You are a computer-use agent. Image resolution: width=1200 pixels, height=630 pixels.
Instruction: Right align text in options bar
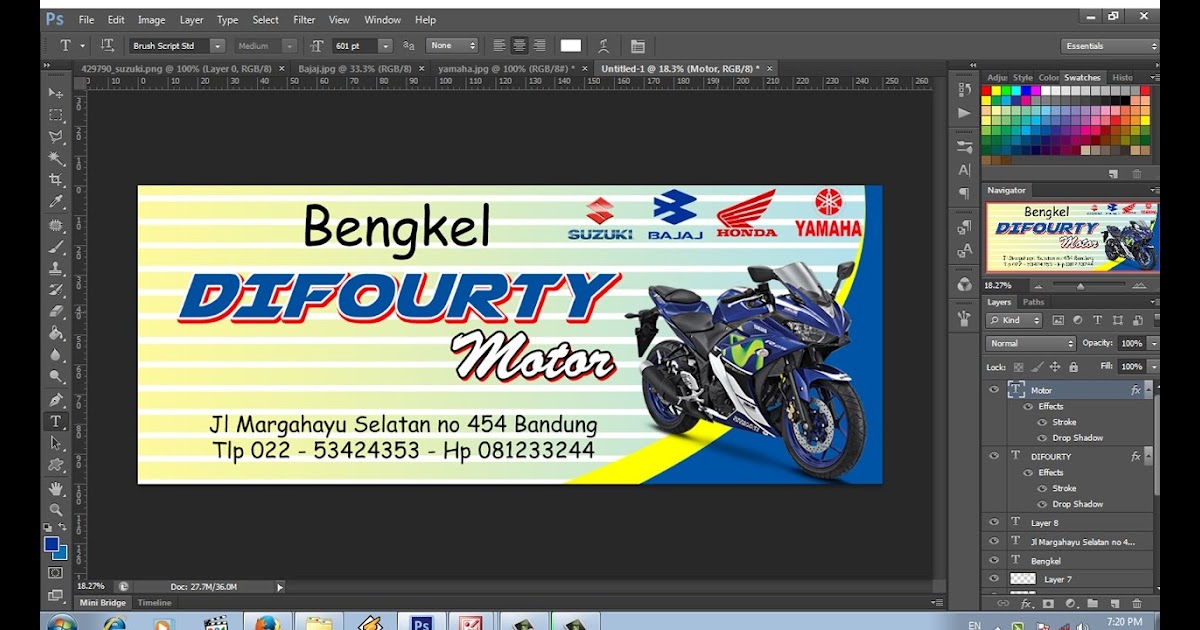pos(539,46)
